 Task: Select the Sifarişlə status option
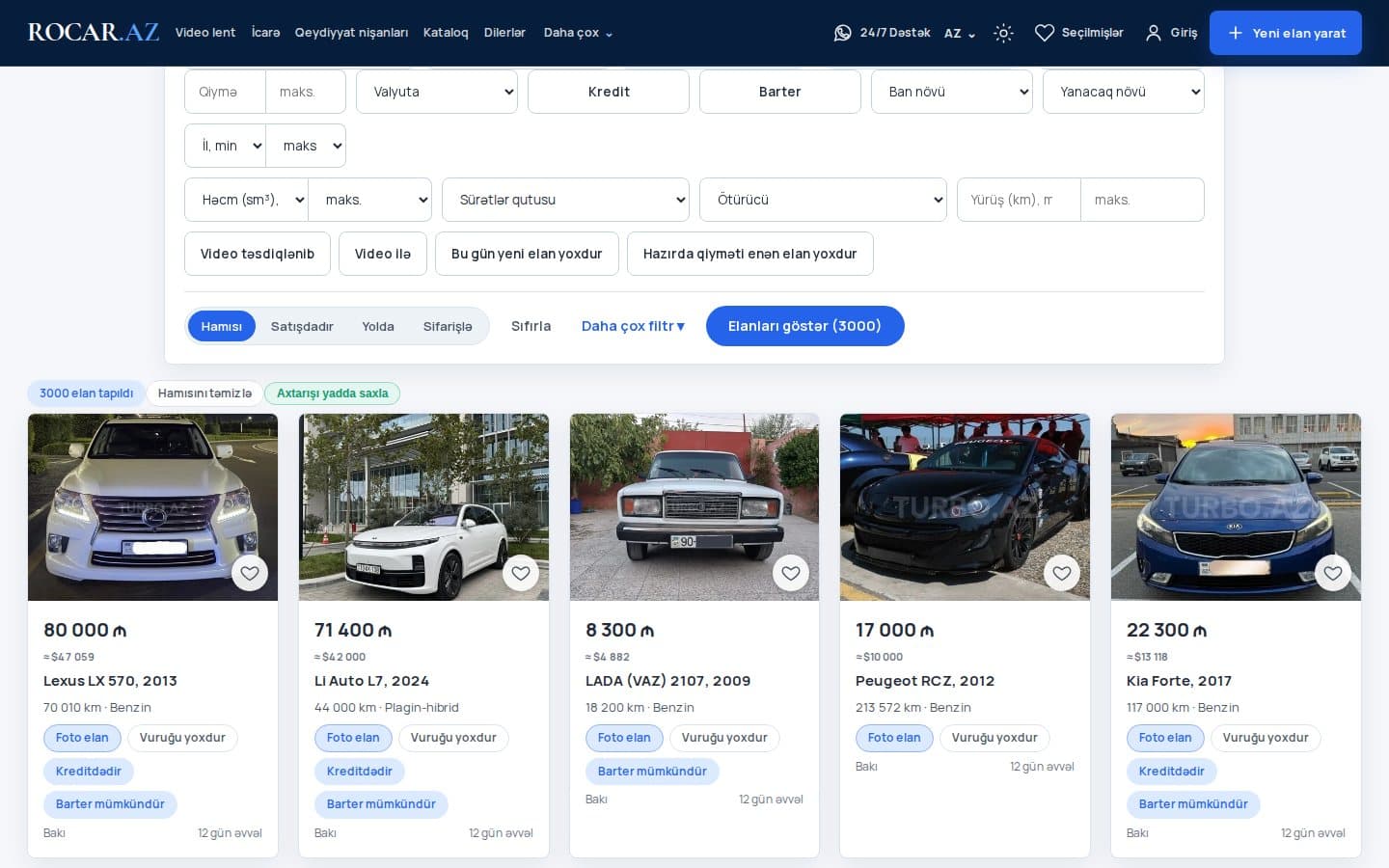[x=448, y=326]
